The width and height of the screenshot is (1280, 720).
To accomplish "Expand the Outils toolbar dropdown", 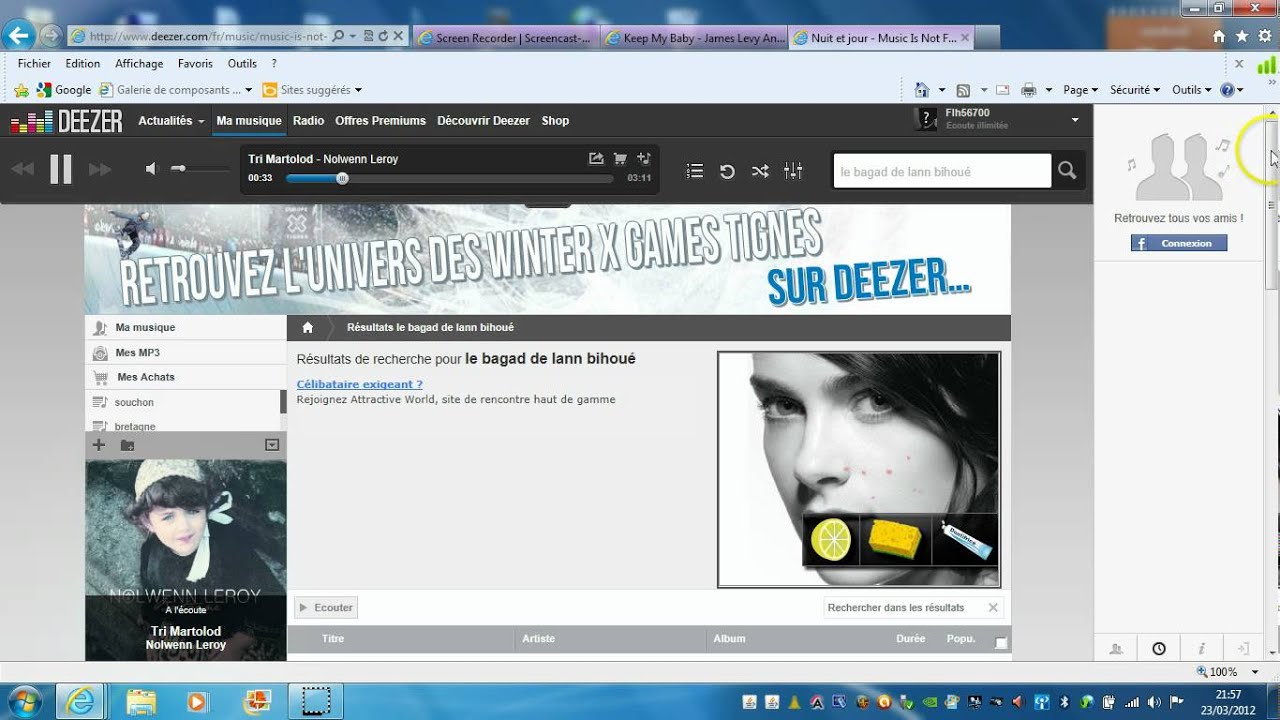I will (x=1191, y=90).
